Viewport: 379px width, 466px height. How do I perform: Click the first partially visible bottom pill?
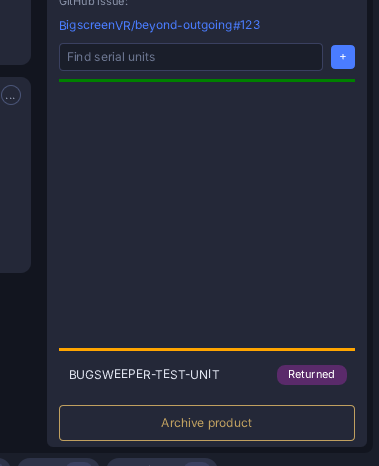click(5, 463)
